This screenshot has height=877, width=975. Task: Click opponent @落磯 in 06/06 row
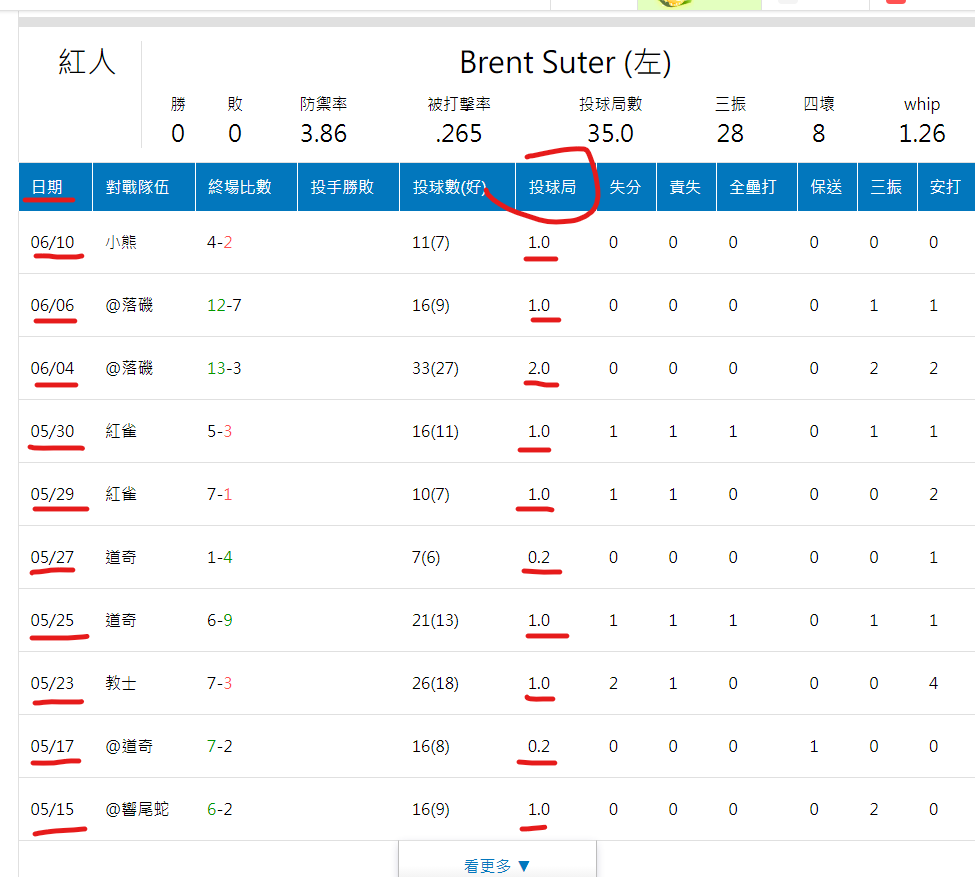coord(129,305)
